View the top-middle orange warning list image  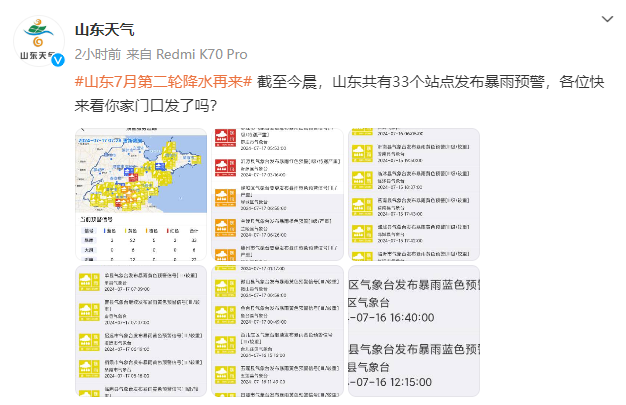276,194
